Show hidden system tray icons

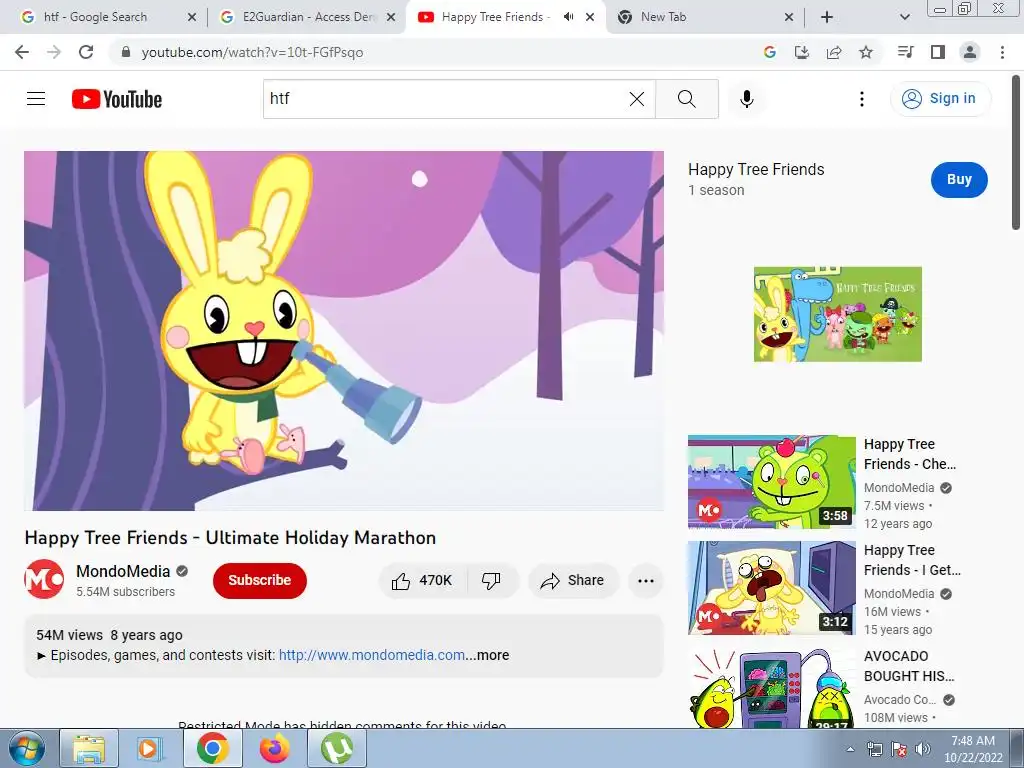coord(850,749)
